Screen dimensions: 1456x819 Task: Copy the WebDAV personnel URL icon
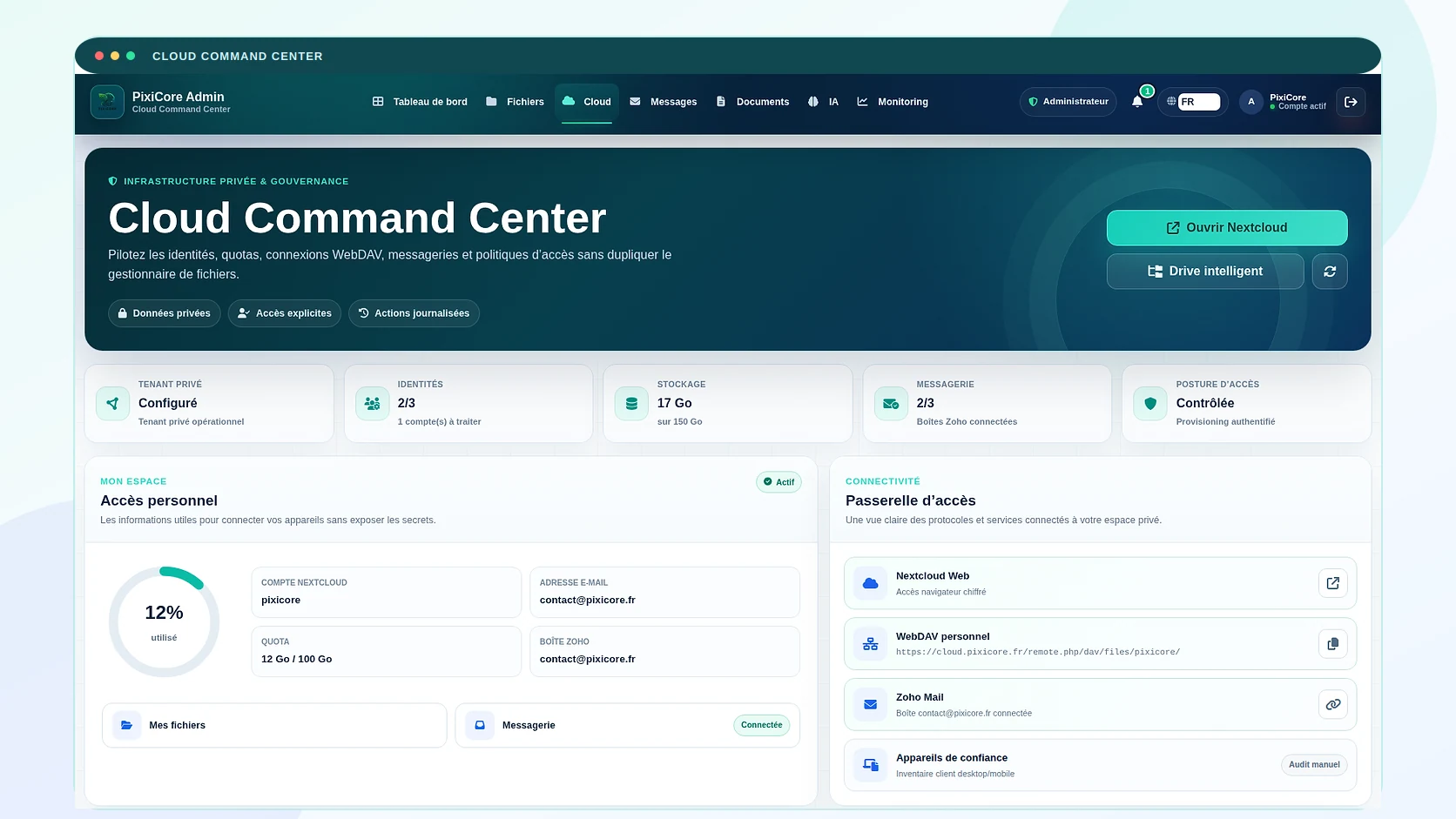[x=1333, y=644]
